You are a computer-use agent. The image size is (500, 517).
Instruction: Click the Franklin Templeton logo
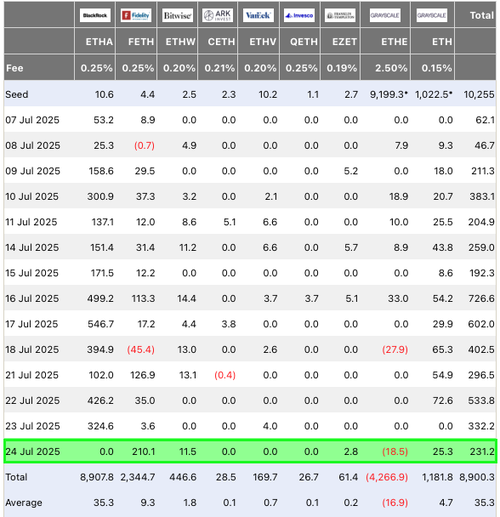click(340, 15)
